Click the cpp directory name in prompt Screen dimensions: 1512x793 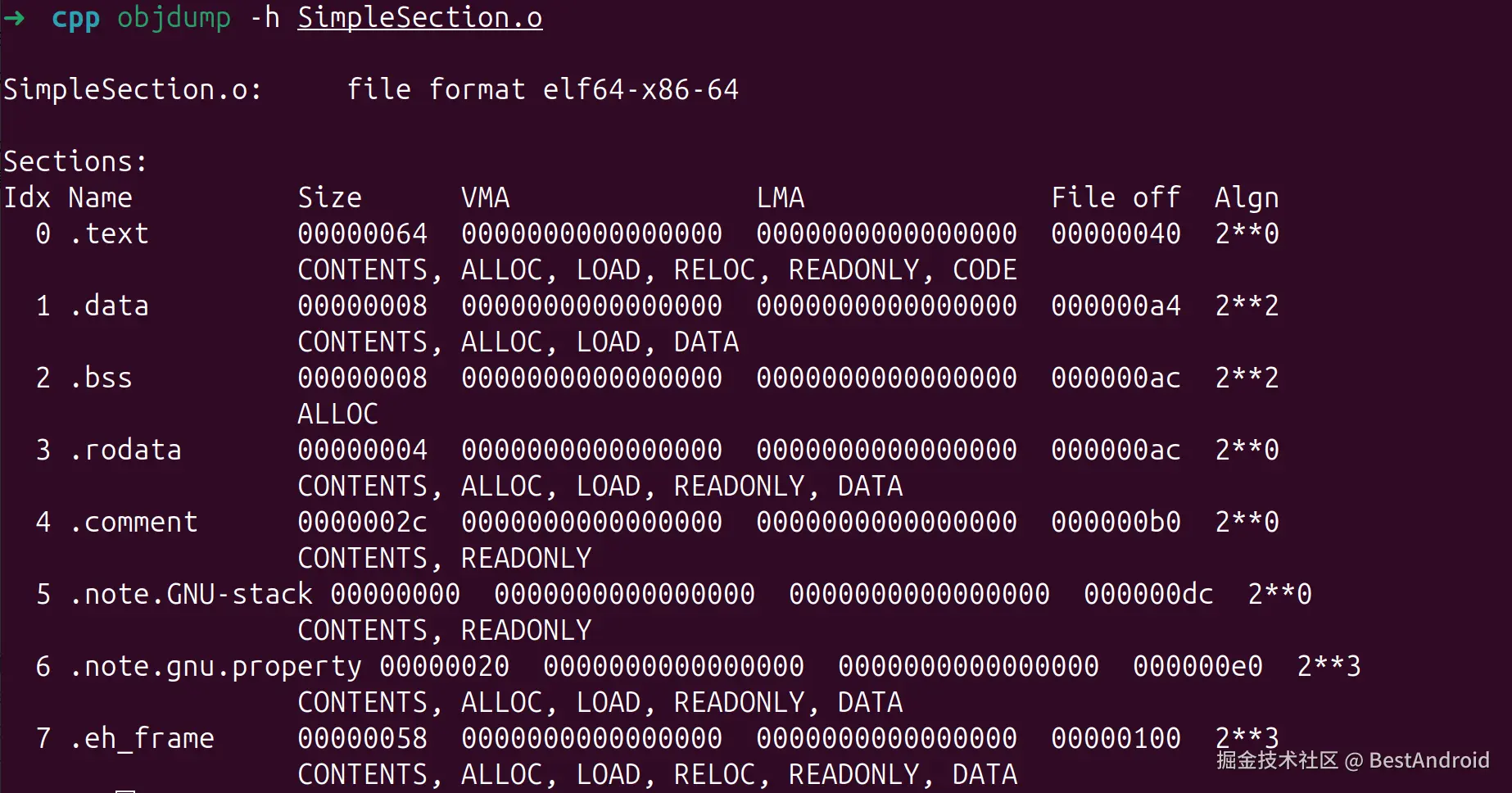point(75,17)
